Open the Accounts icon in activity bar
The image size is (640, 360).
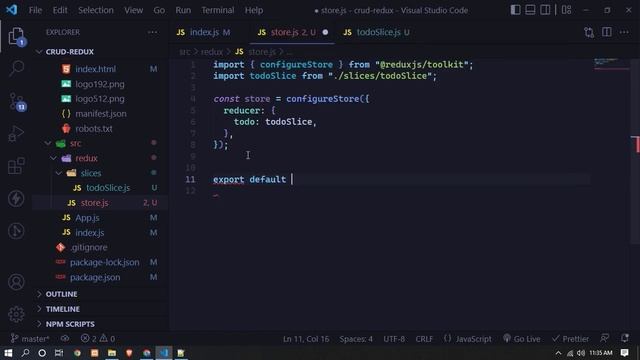pyautogui.click(x=16, y=282)
